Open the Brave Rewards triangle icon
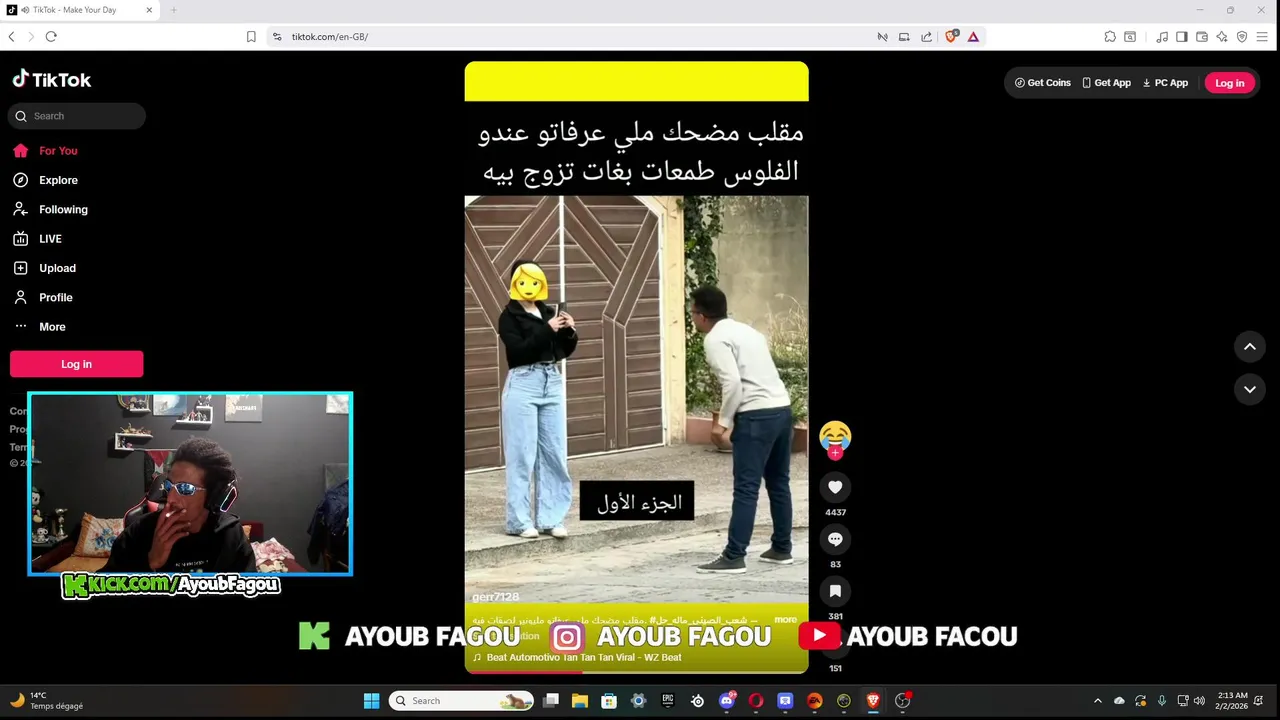Image resolution: width=1280 pixels, height=720 pixels. coord(973,37)
